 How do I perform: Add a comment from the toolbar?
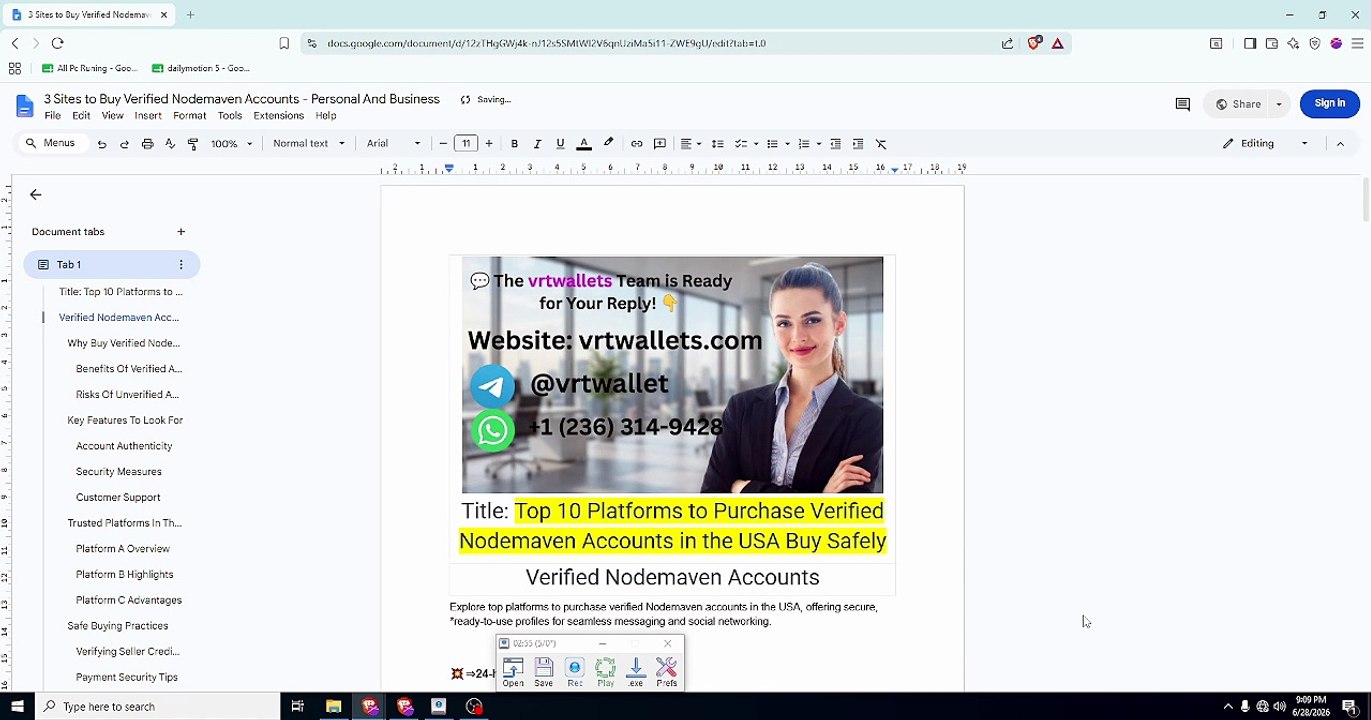(x=660, y=144)
